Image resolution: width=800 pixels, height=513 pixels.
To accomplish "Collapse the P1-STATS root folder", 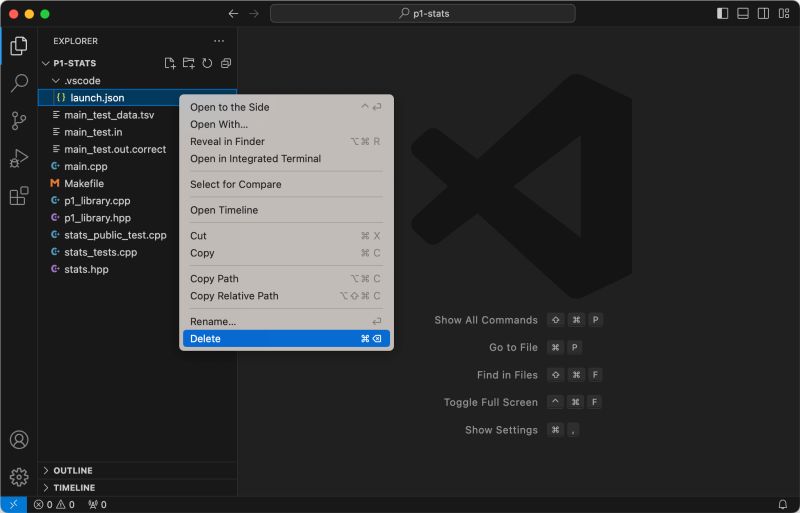I will 46,63.
